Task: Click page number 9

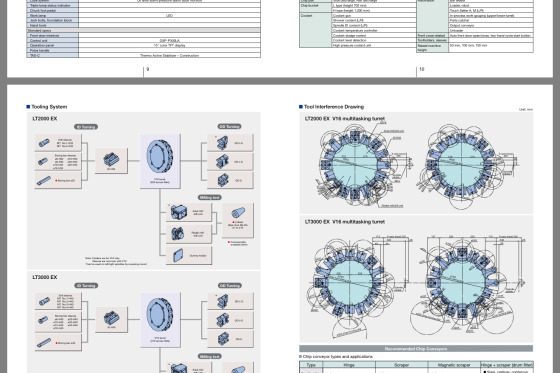Action: (148, 69)
